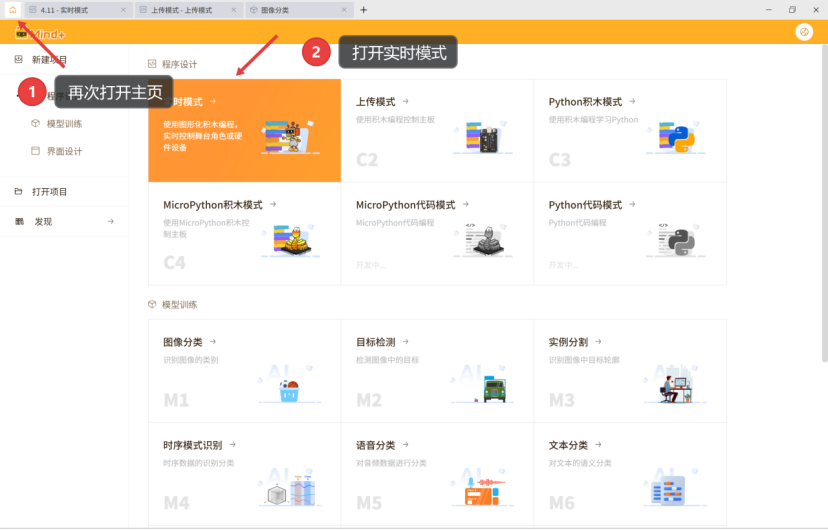
Task: Click the 模型训练 cube icon in sidebar
Action: (36, 124)
